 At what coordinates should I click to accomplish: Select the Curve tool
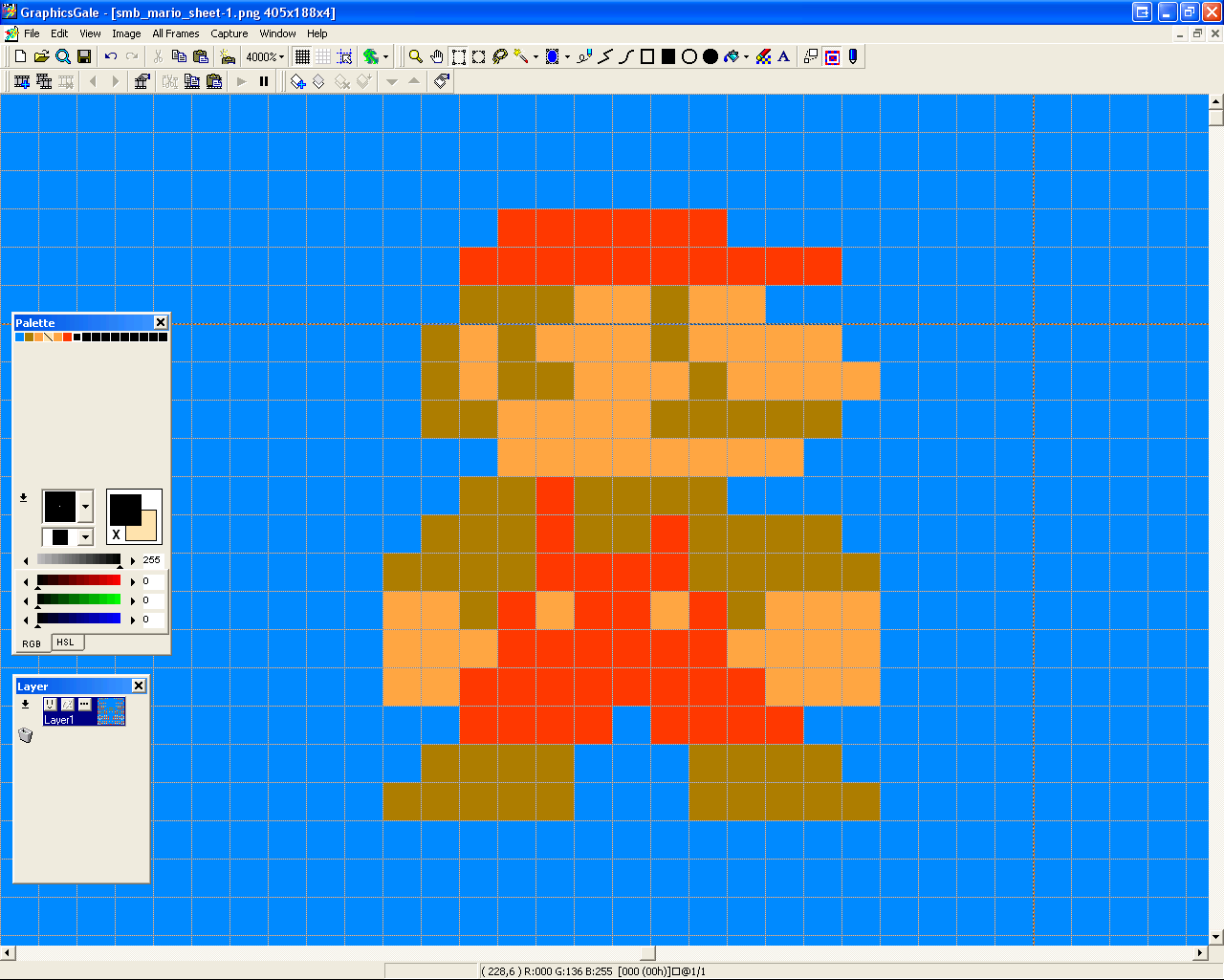pos(626,57)
